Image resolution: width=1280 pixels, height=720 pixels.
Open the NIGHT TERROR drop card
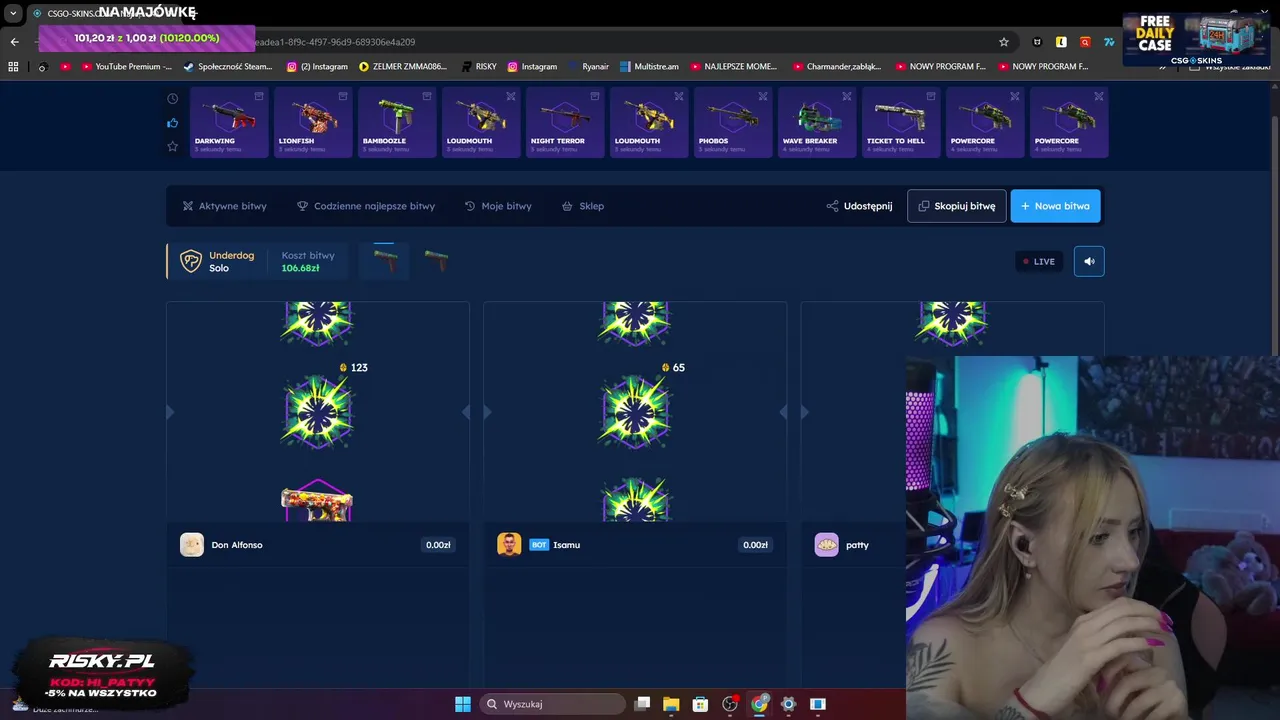click(565, 122)
